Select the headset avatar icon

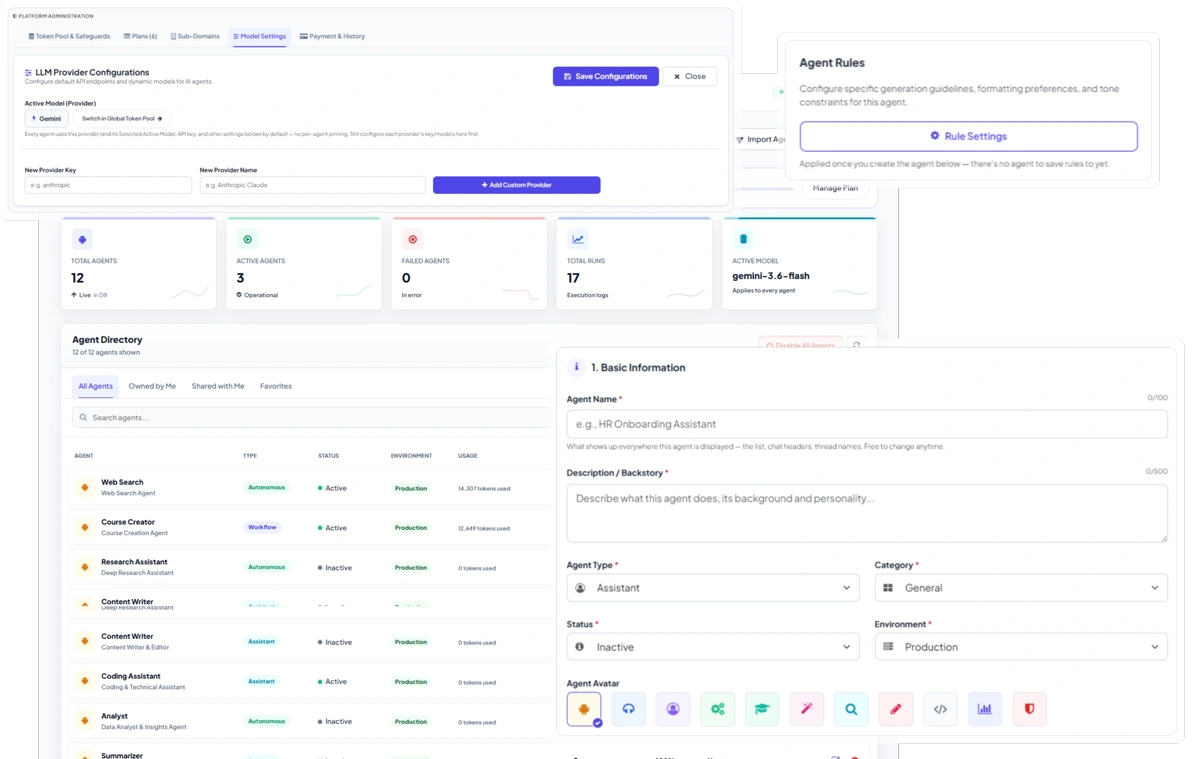click(x=628, y=709)
